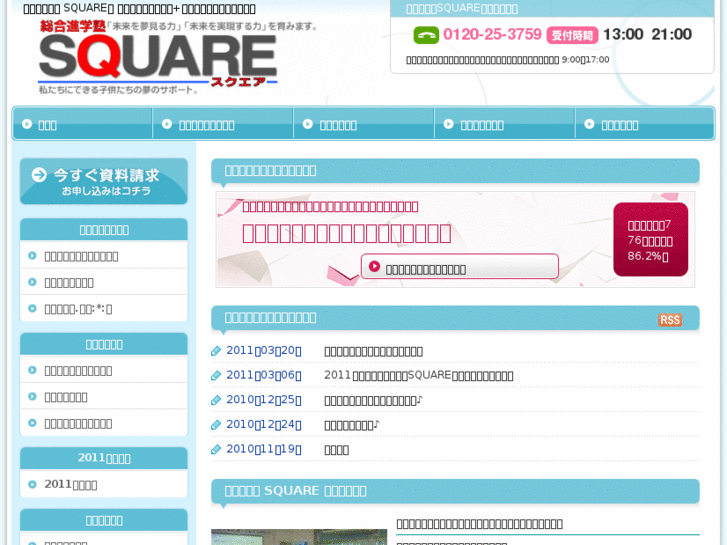Open the news dated 2010 12 24

(x=351, y=424)
